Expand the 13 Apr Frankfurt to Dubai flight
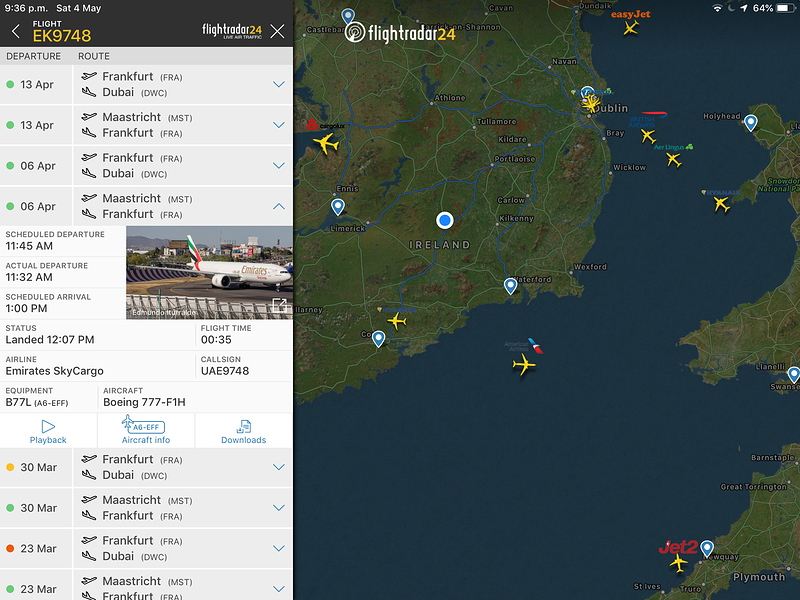Screen dimensions: 800x600 [x=279, y=84]
